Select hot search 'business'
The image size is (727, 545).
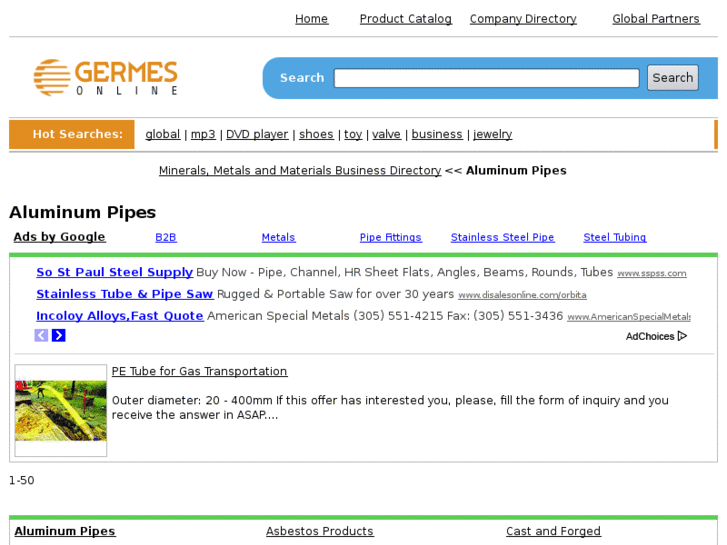(437, 135)
